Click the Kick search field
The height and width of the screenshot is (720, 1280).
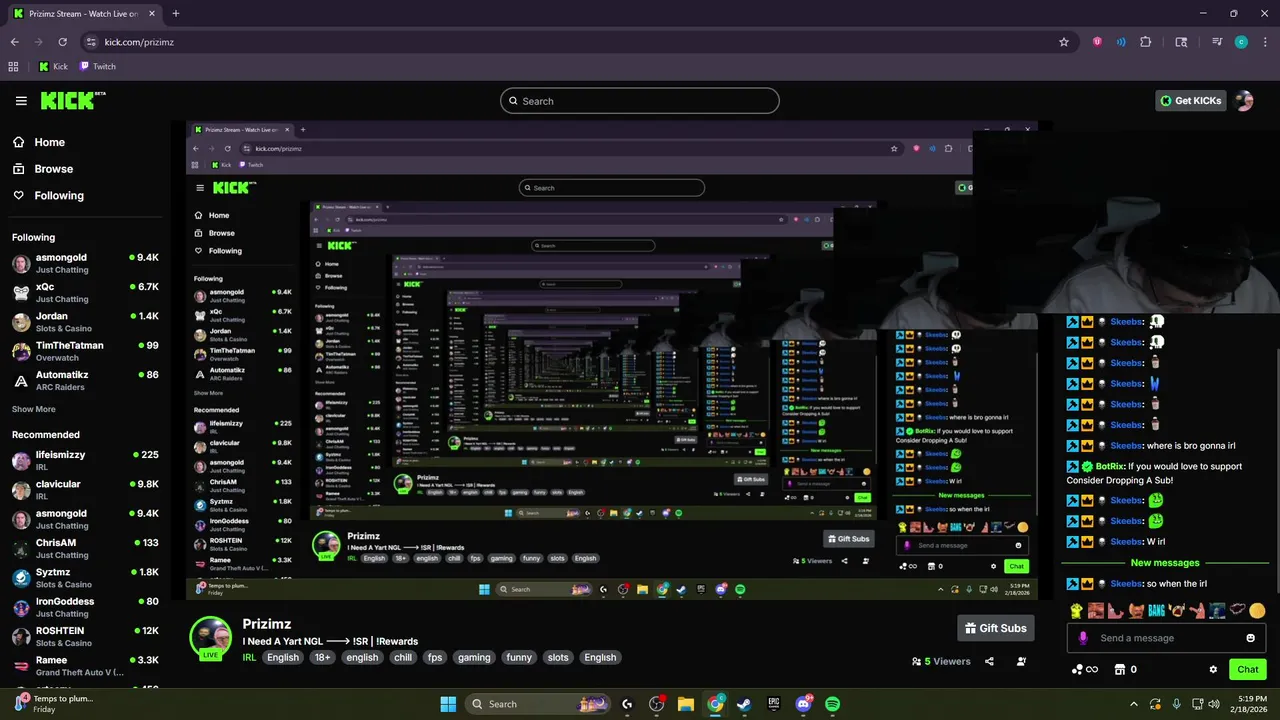pos(640,101)
